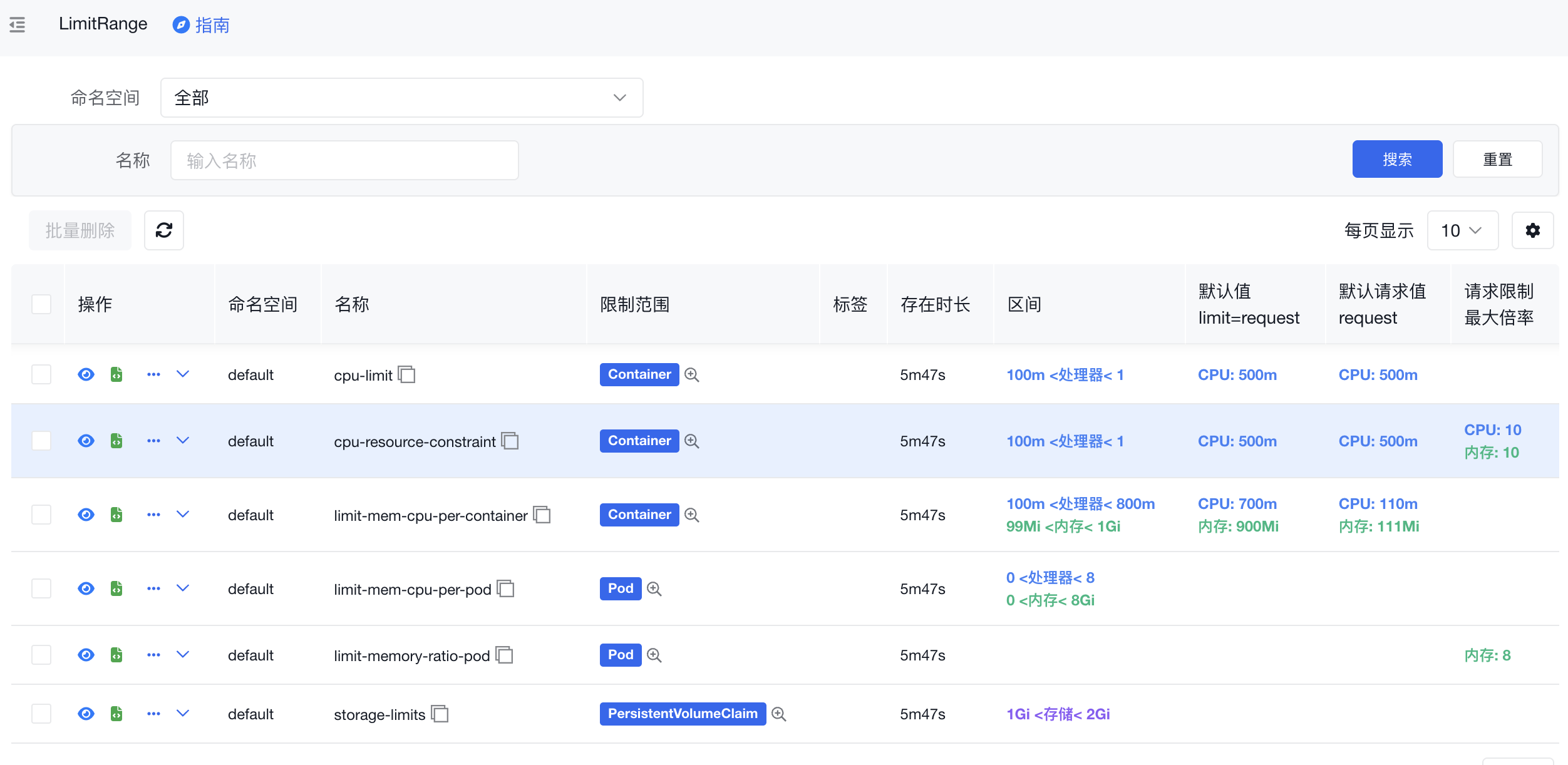Check the limit-mem-cpu-per-pod row checkbox
Viewport: 1568px width, 765px height.
tap(41, 588)
